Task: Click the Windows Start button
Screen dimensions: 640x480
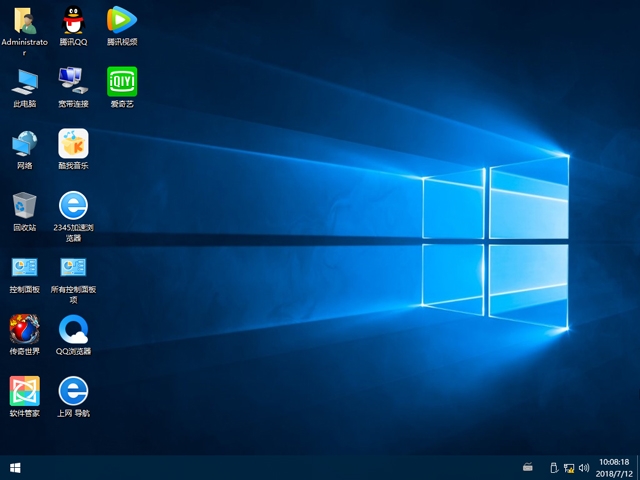Action: 15,467
